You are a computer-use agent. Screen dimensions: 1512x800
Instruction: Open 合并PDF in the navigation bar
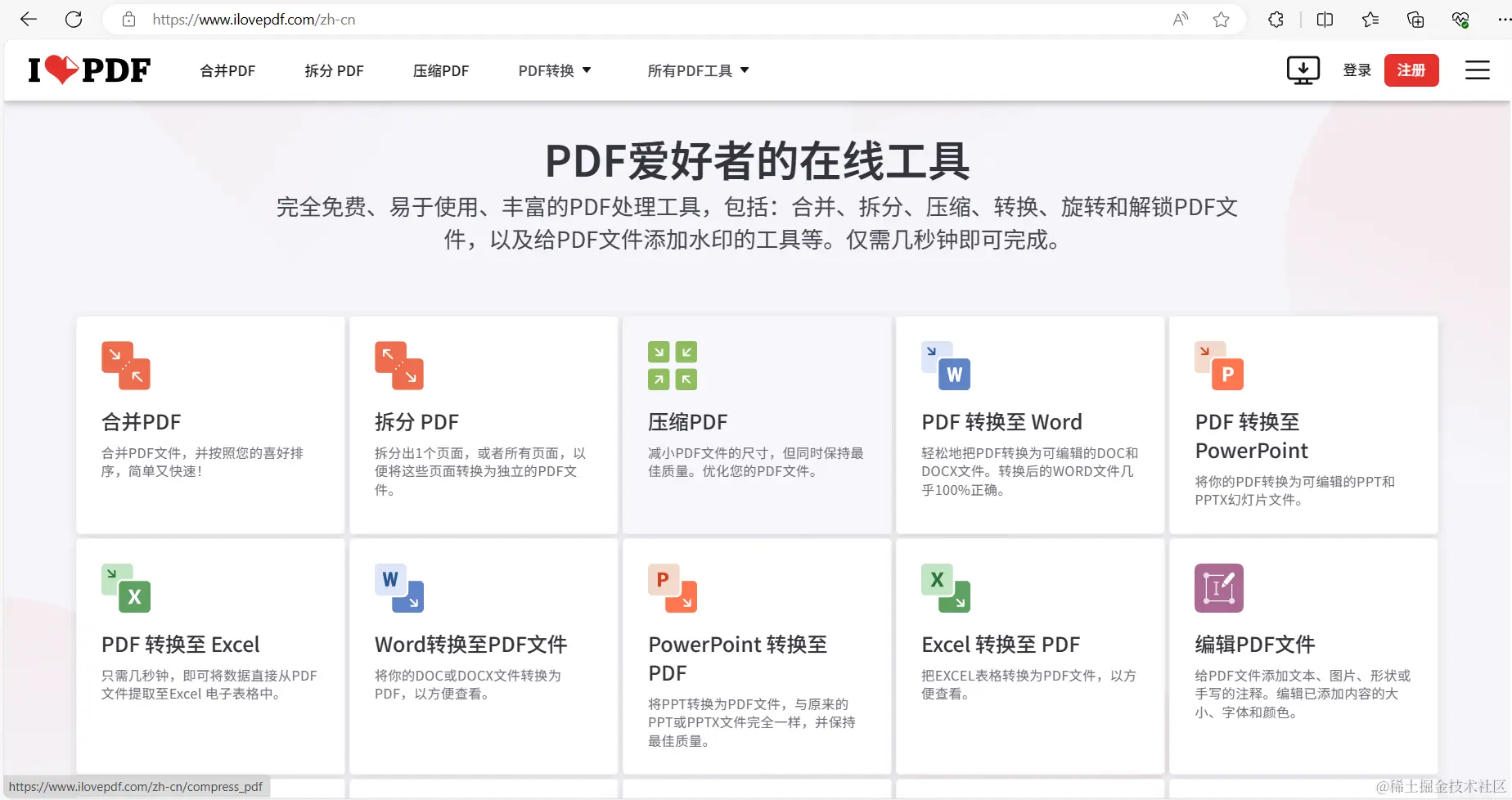(x=227, y=71)
